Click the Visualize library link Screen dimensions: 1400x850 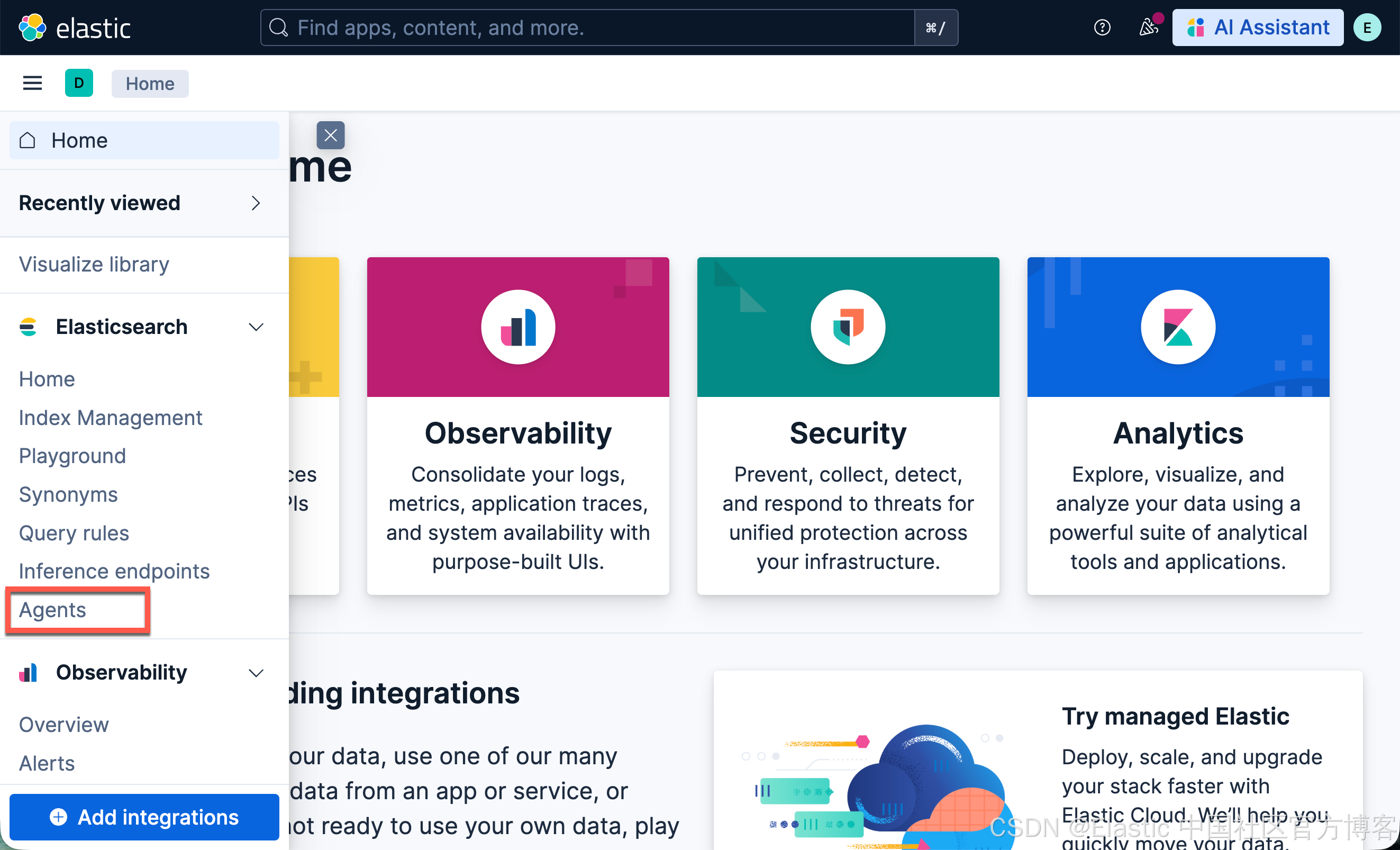[94, 264]
